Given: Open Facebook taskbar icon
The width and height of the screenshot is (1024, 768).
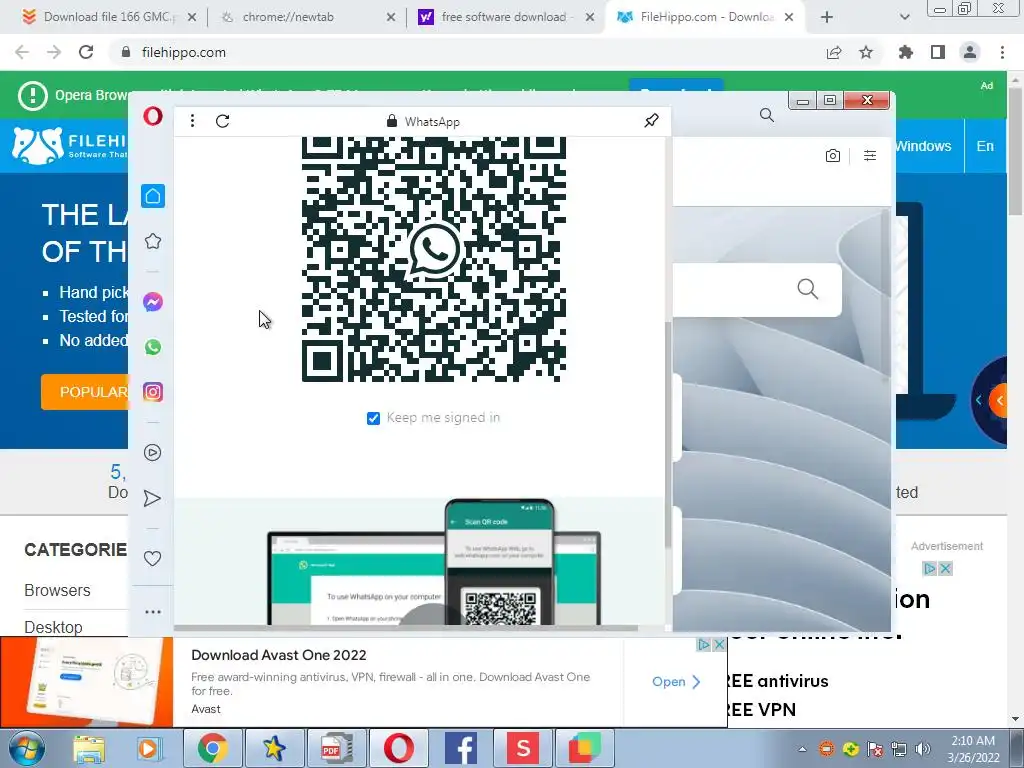Looking at the screenshot, I should (x=461, y=748).
